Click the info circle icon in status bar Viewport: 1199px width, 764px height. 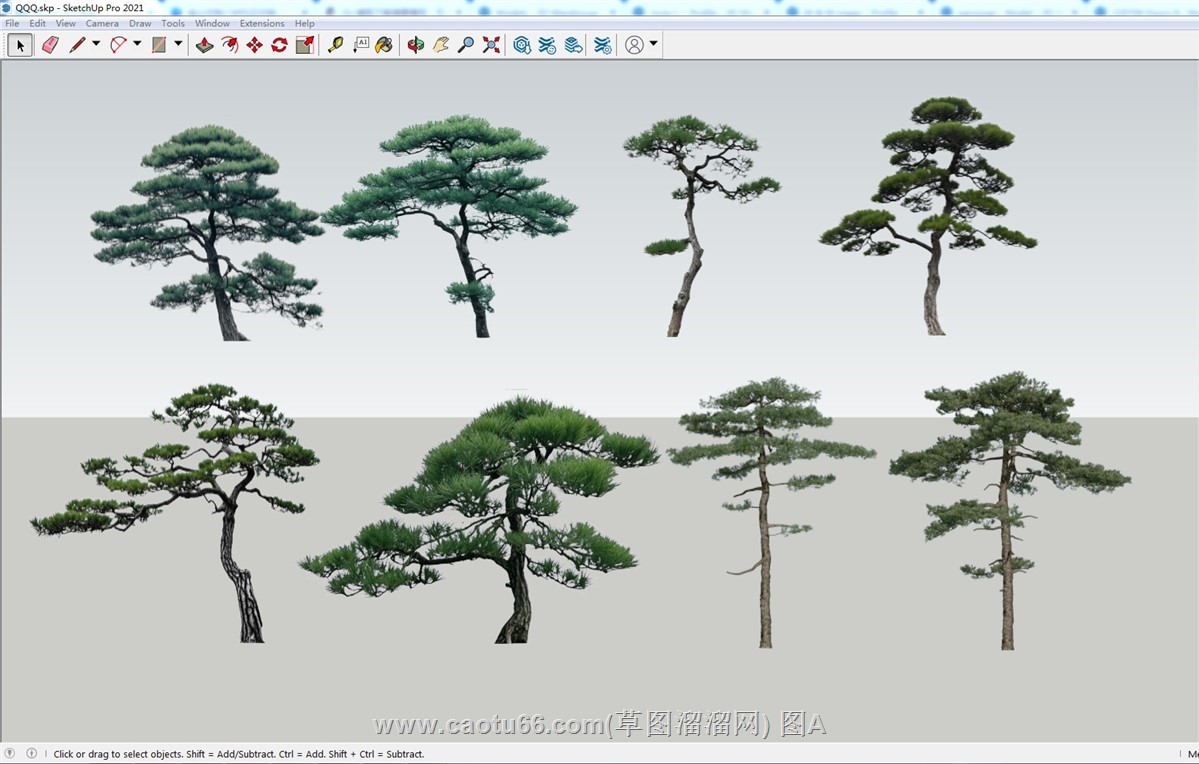click(31, 753)
